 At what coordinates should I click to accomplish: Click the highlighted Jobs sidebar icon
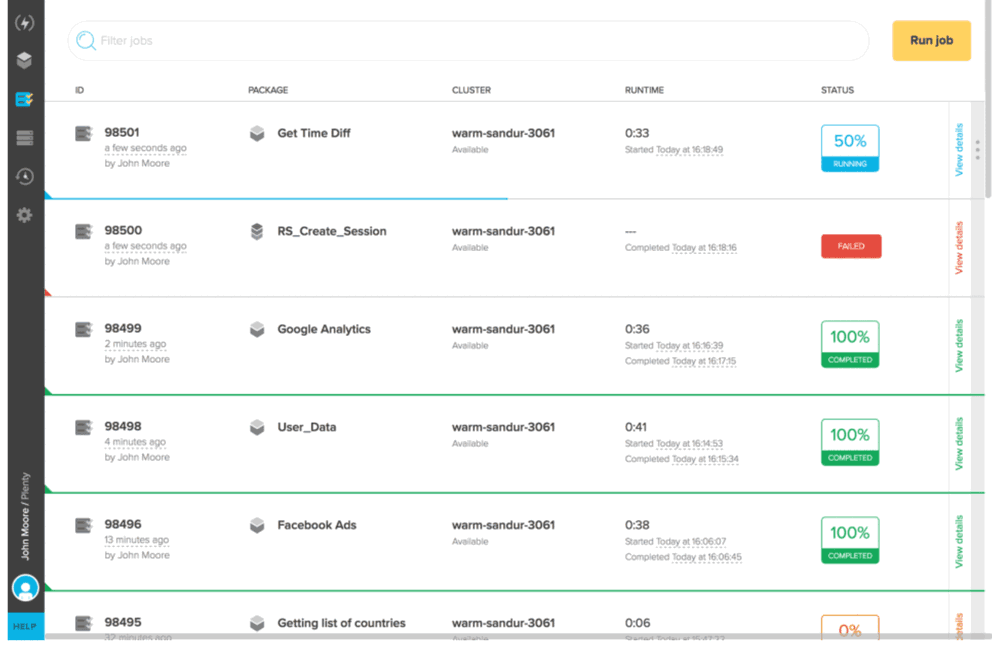point(24,98)
